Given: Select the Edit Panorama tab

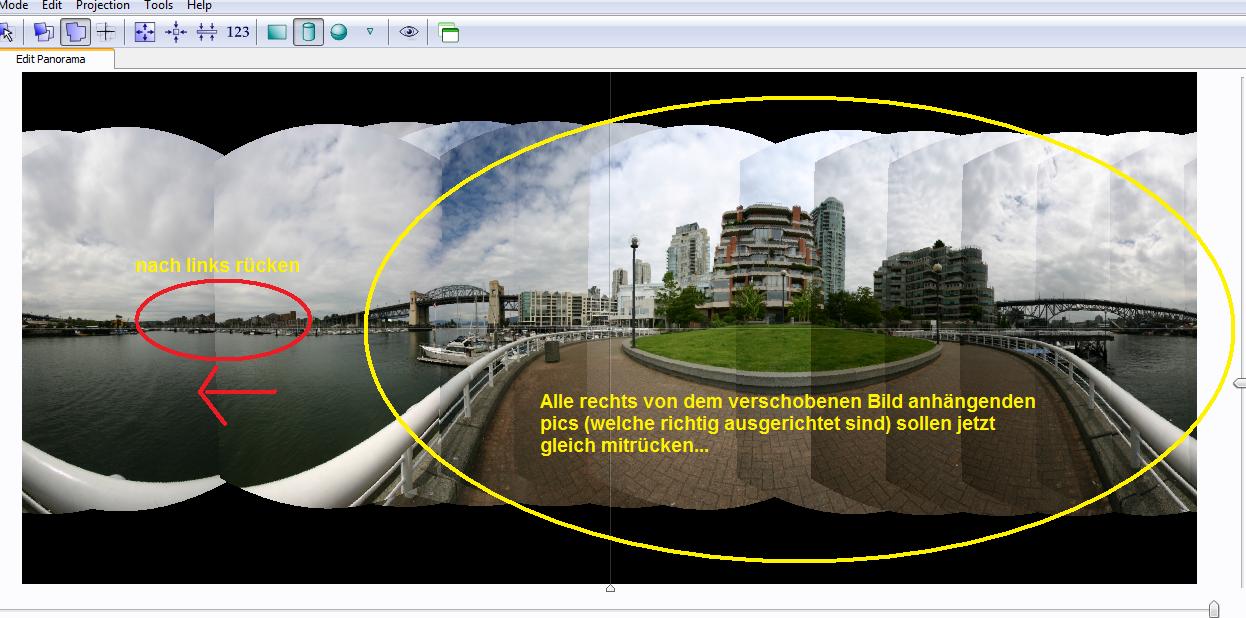Looking at the screenshot, I should 51,59.
